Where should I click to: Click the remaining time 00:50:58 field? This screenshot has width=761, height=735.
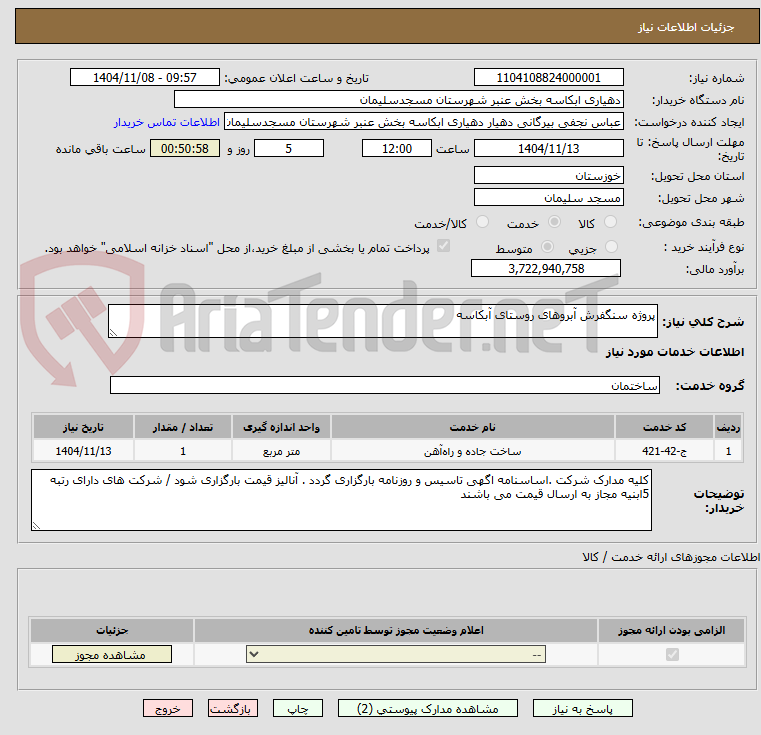(x=185, y=149)
